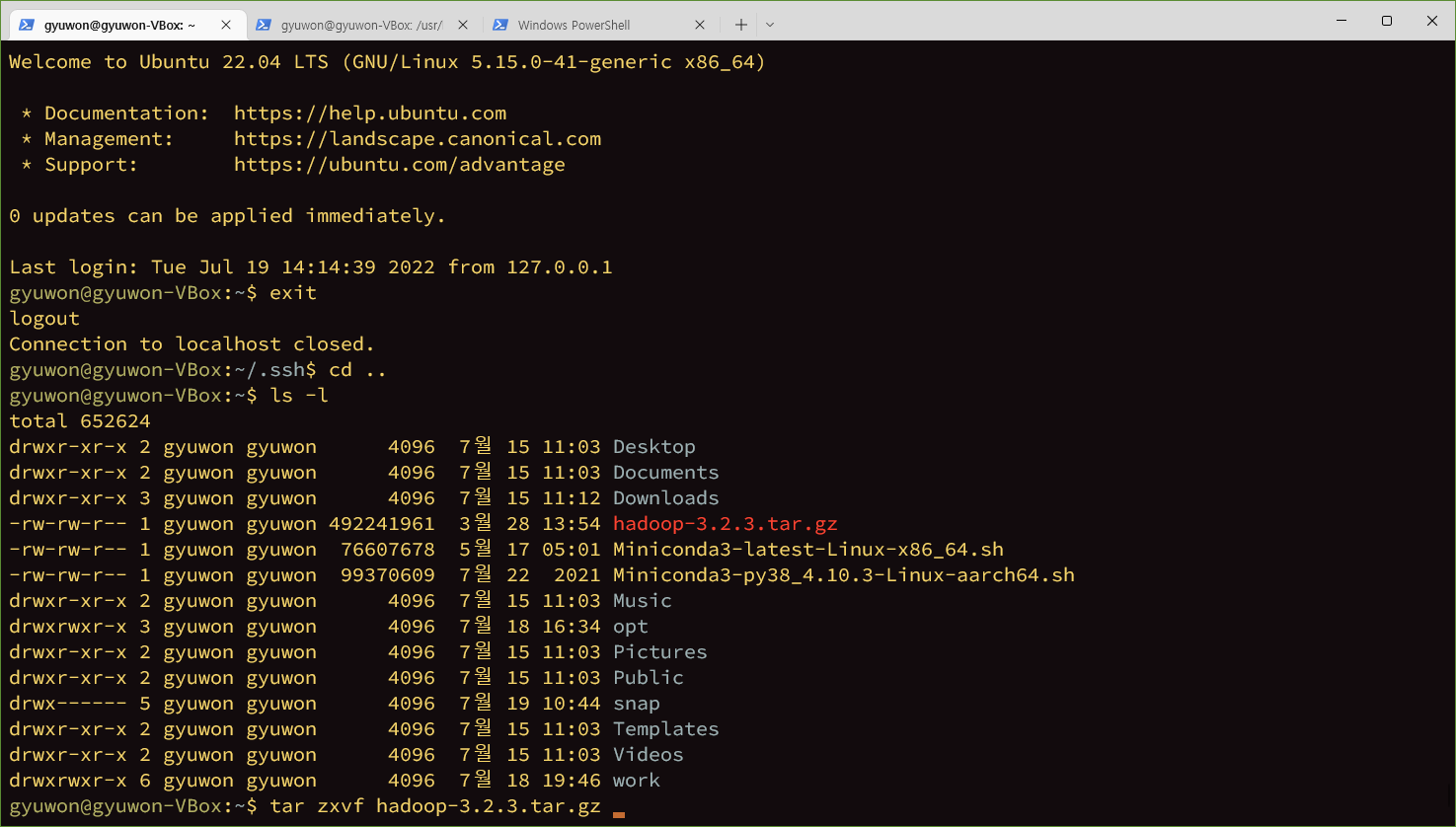Viewport: 1456px width, 827px height.
Task: Click the 'tar zxvf hadoop-3.2.3.tar.gz' command
Action: point(435,806)
